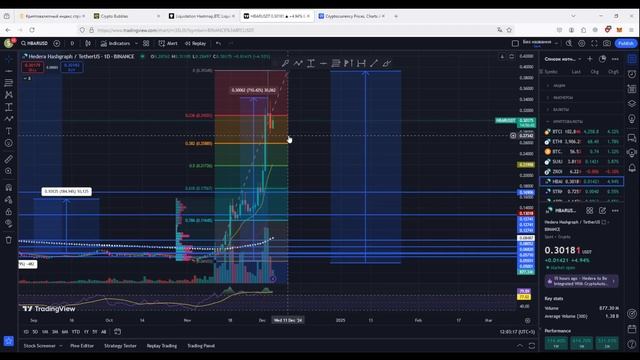This screenshot has height=360, width=640.
Task: Take a chart snapshot with the camera icon
Action: pos(607,43)
